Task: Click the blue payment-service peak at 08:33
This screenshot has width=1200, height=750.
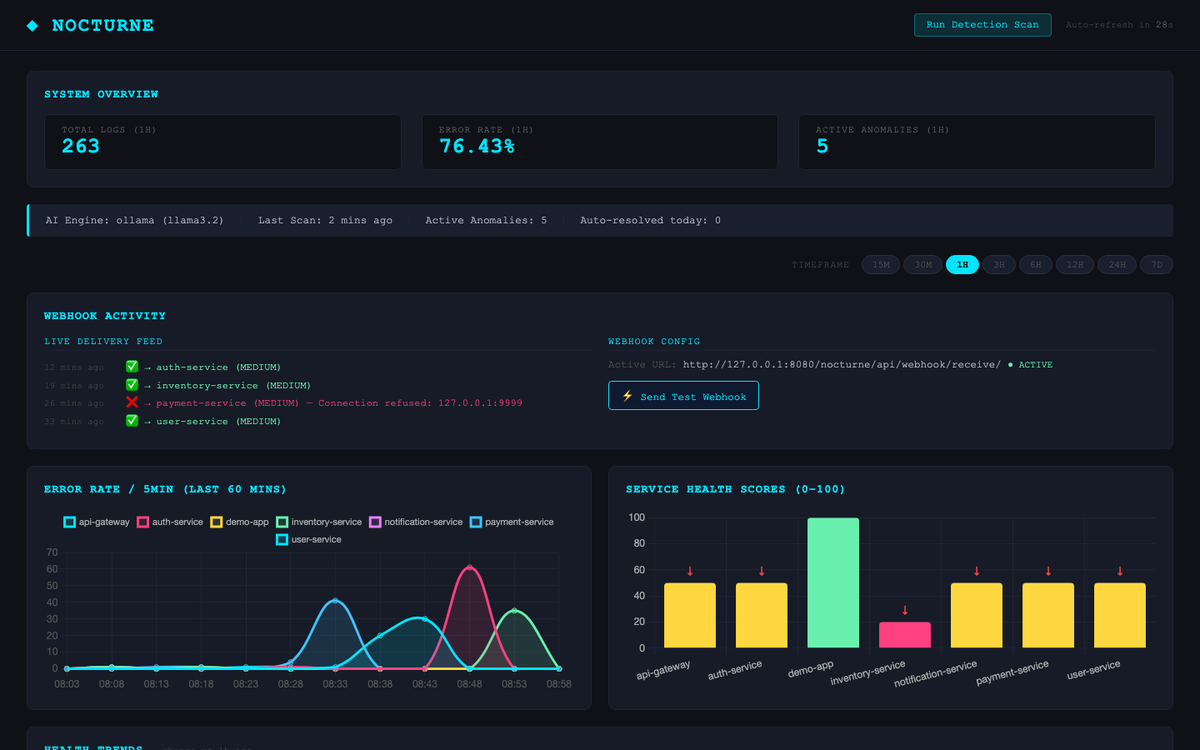Action: click(335, 600)
